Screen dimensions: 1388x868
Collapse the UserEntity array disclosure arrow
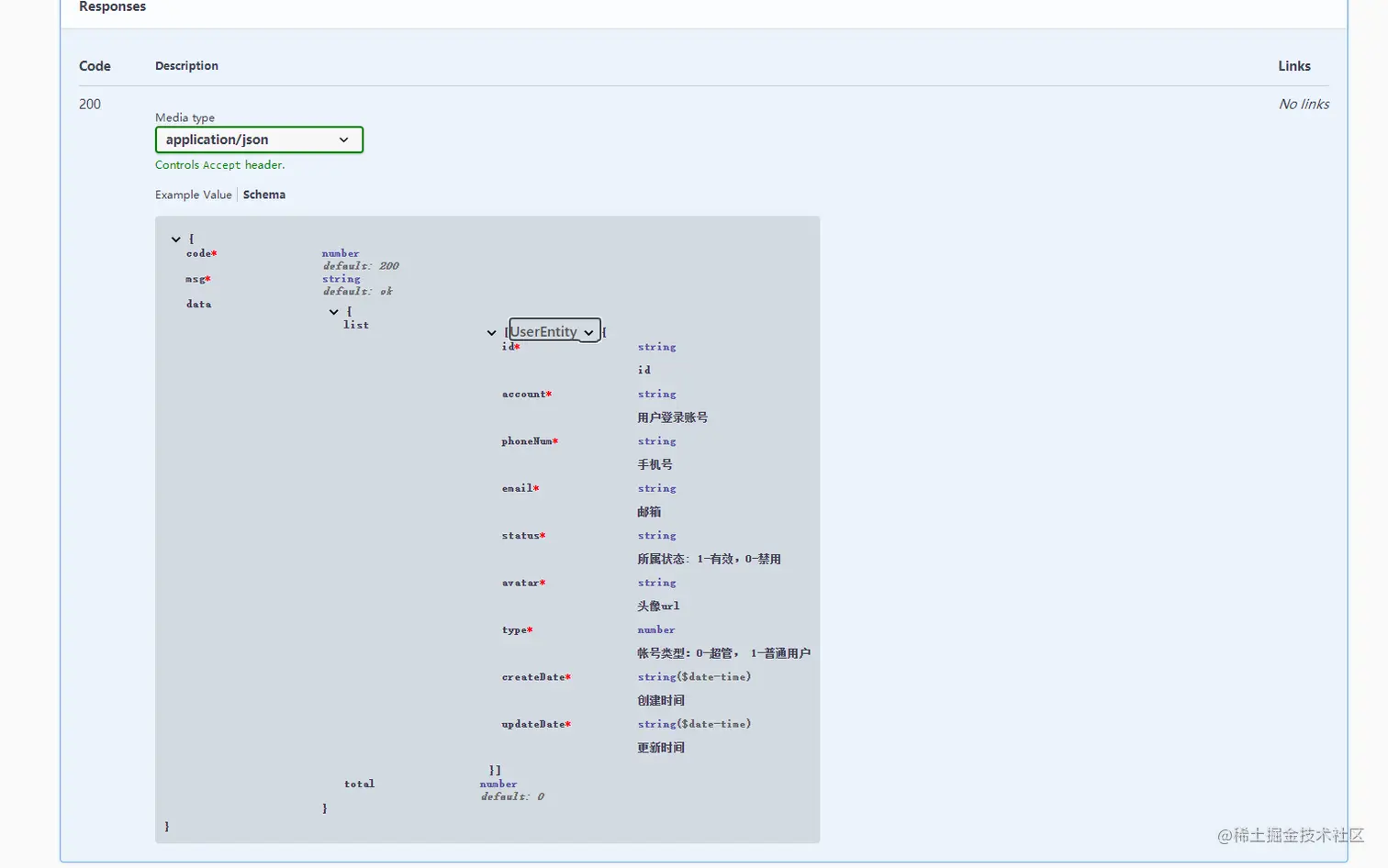[x=490, y=332]
